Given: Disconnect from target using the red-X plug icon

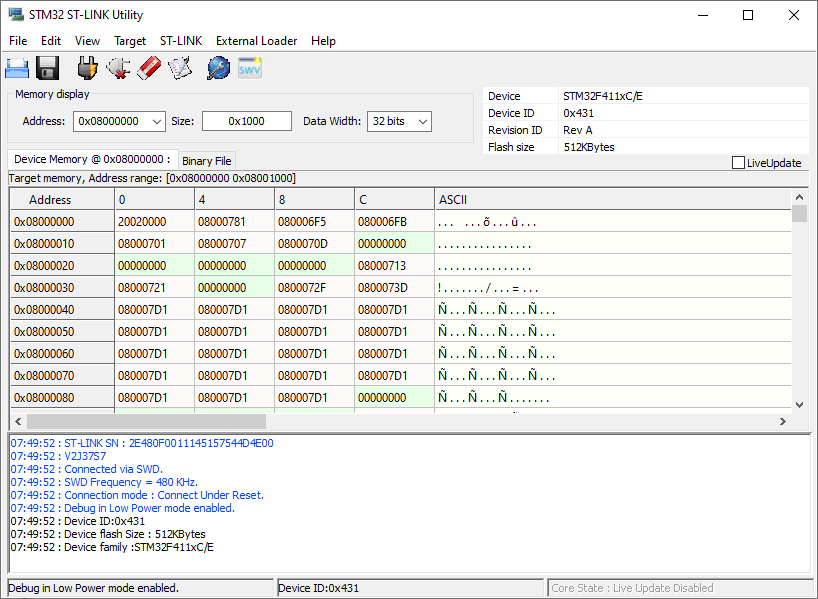Looking at the screenshot, I should click(x=118, y=68).
